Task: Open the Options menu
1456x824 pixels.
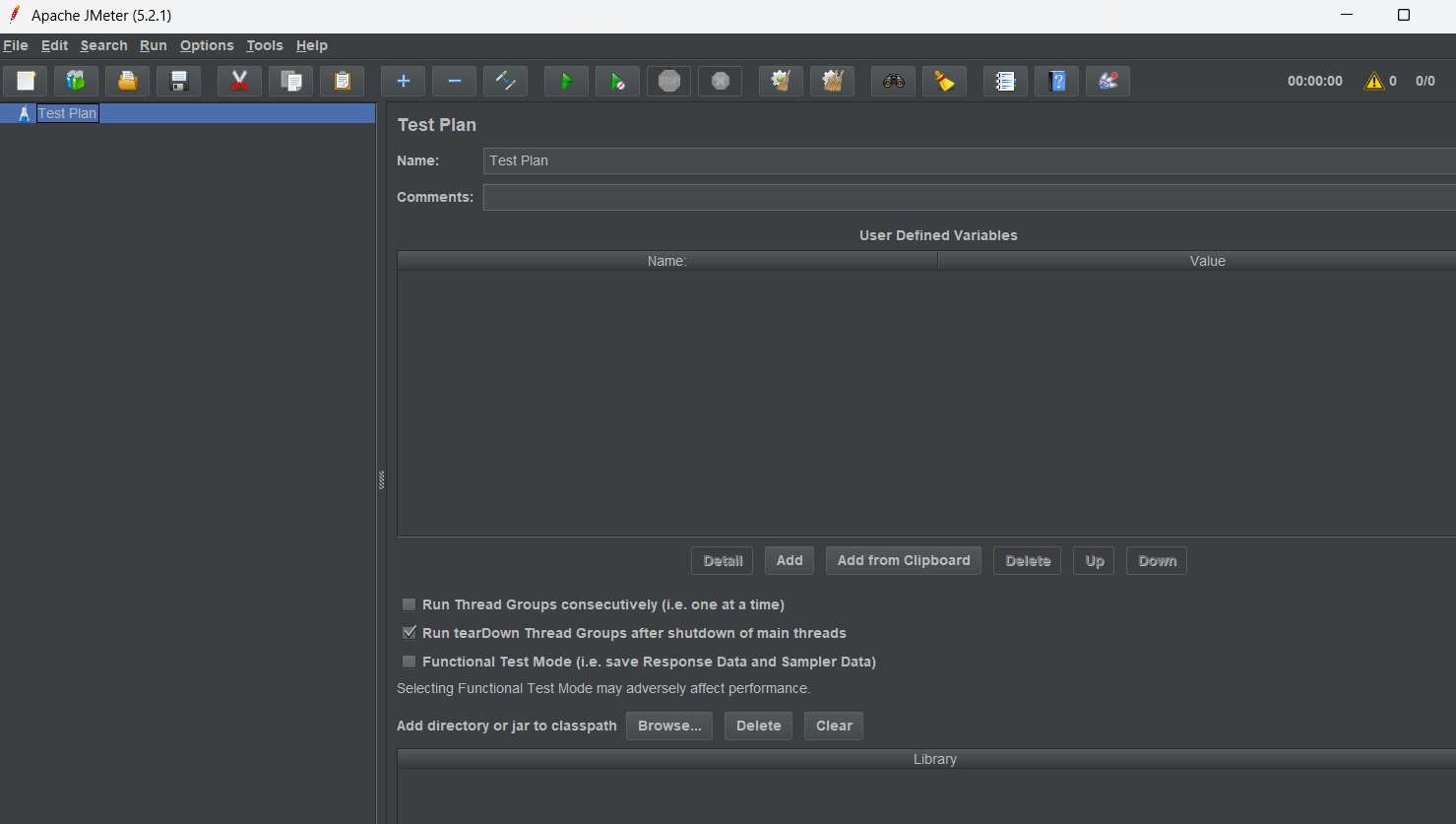Action: (207, 45)
